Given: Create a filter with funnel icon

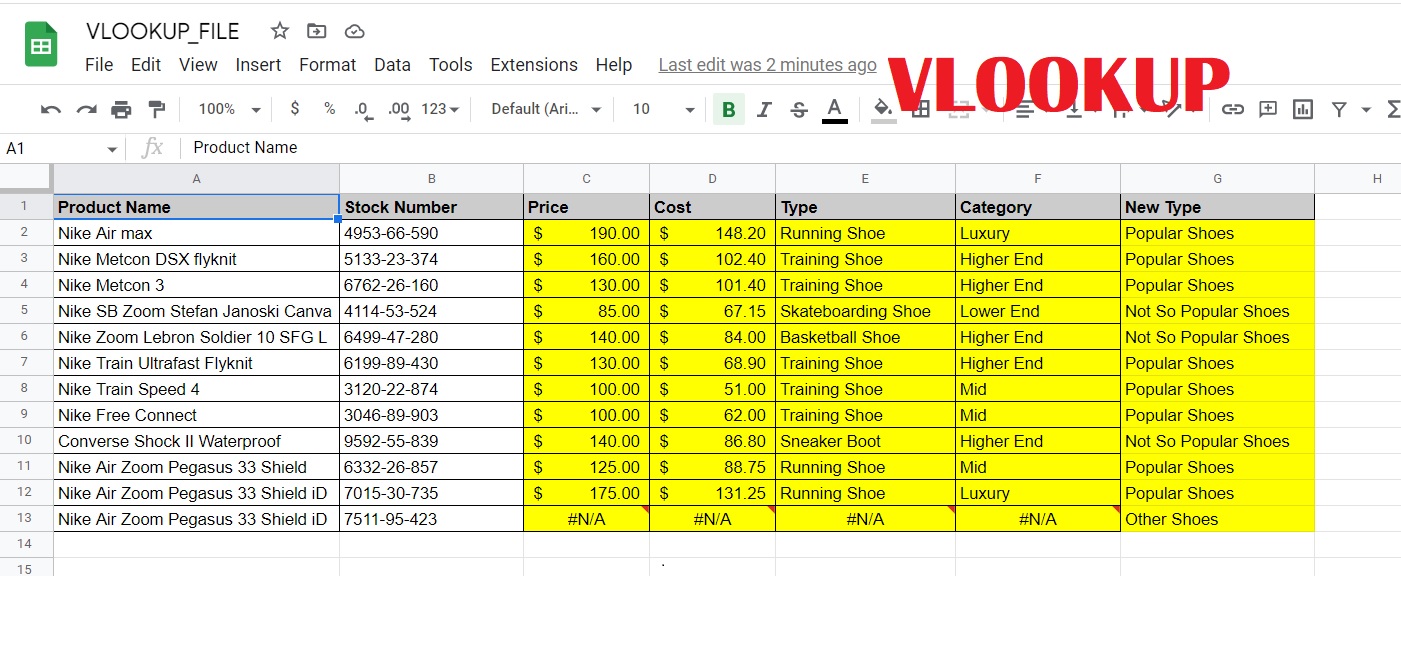Looking at the screenshot, I should point(1339,109).
